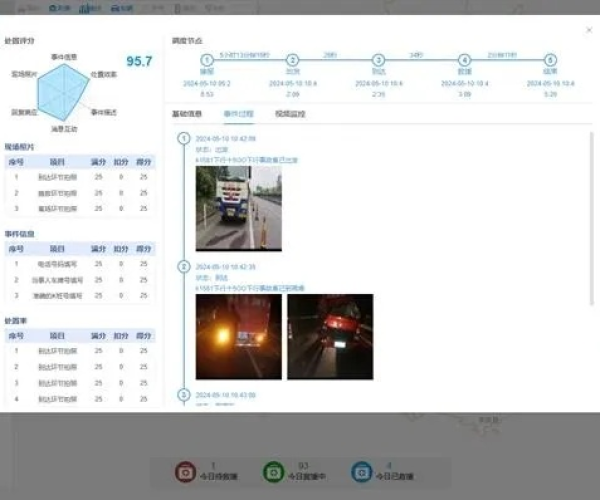Select event process step 1 circle marker
The height and width of the screenshot is (500, 600).
[184, 138]
